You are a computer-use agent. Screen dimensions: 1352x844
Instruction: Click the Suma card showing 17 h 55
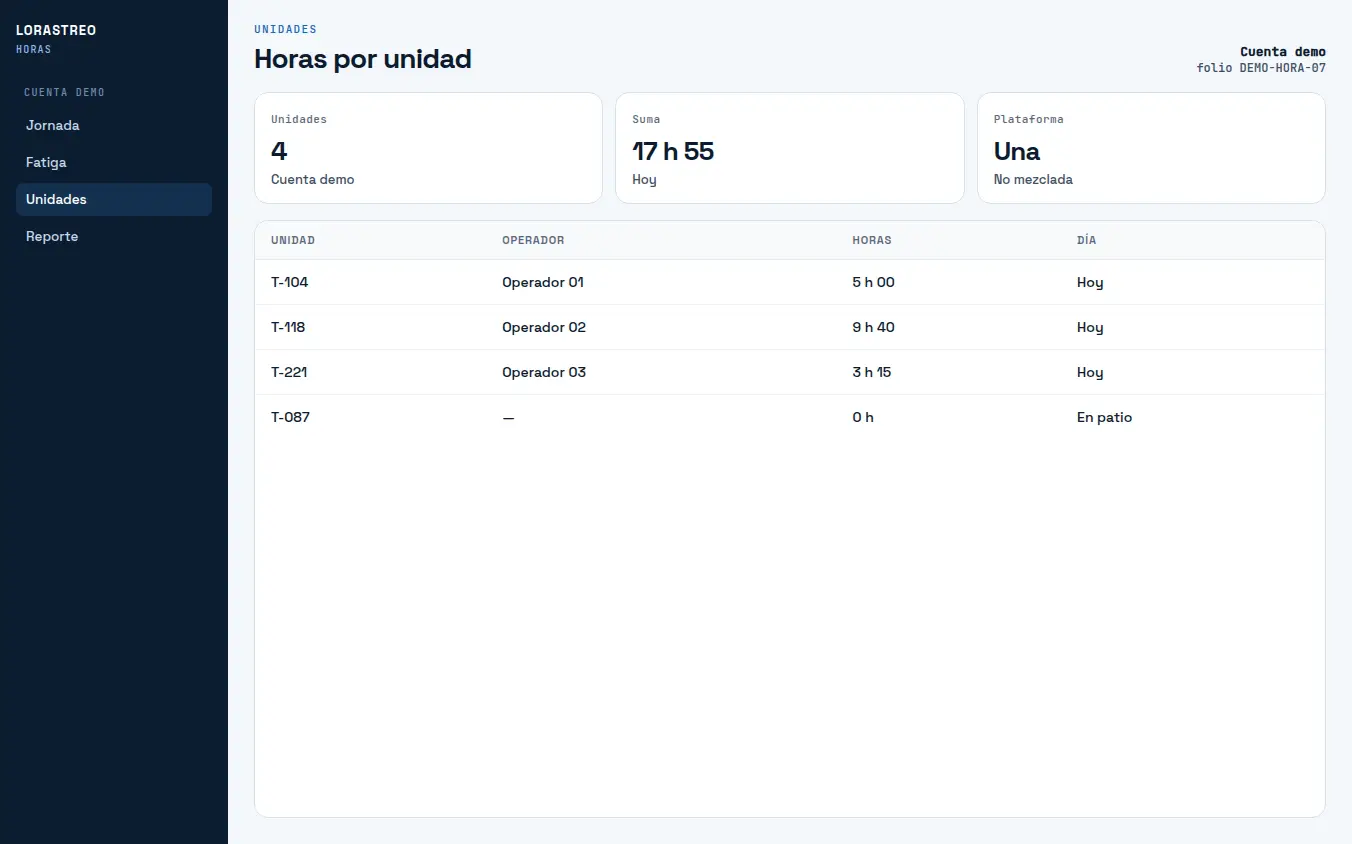point(790,148)
